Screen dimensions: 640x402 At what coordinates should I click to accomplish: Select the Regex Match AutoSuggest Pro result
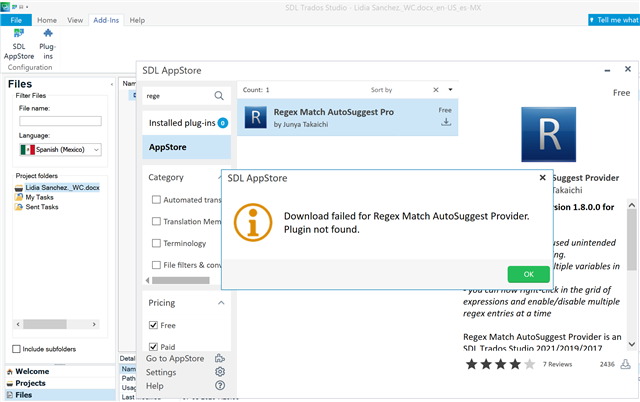point(347,117)
